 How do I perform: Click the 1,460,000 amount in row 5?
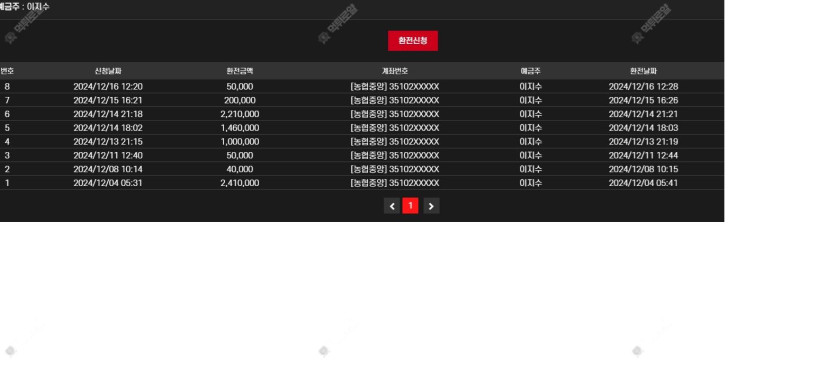pos(240,128)
